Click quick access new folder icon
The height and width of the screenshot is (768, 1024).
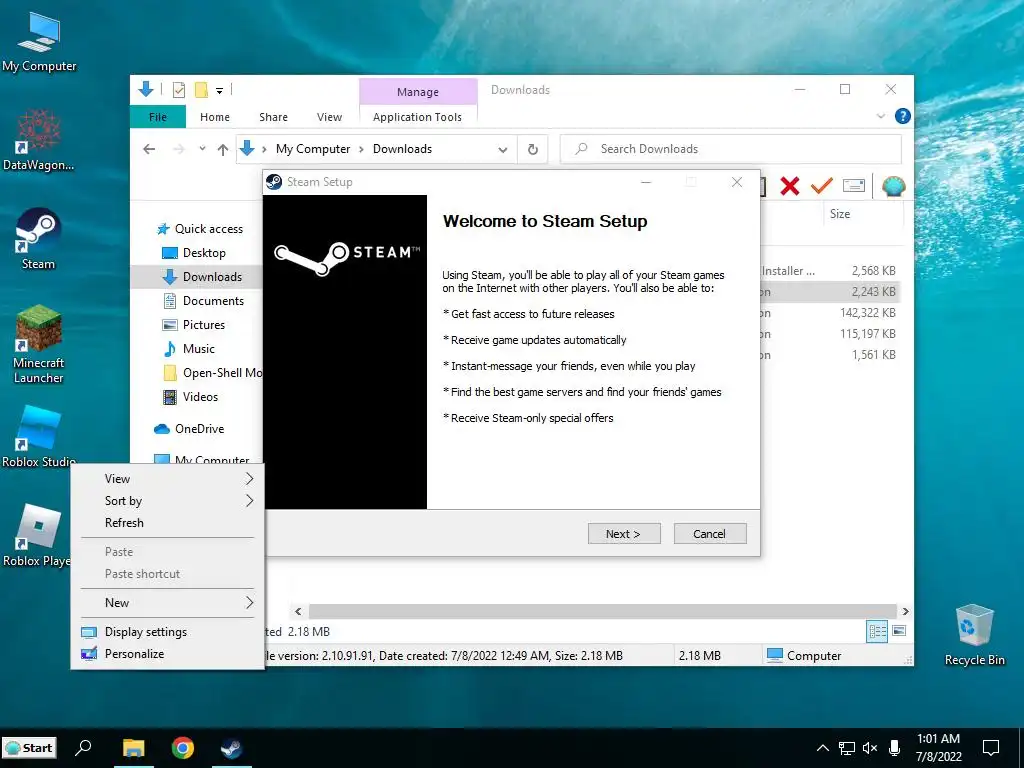pos(202,90)
